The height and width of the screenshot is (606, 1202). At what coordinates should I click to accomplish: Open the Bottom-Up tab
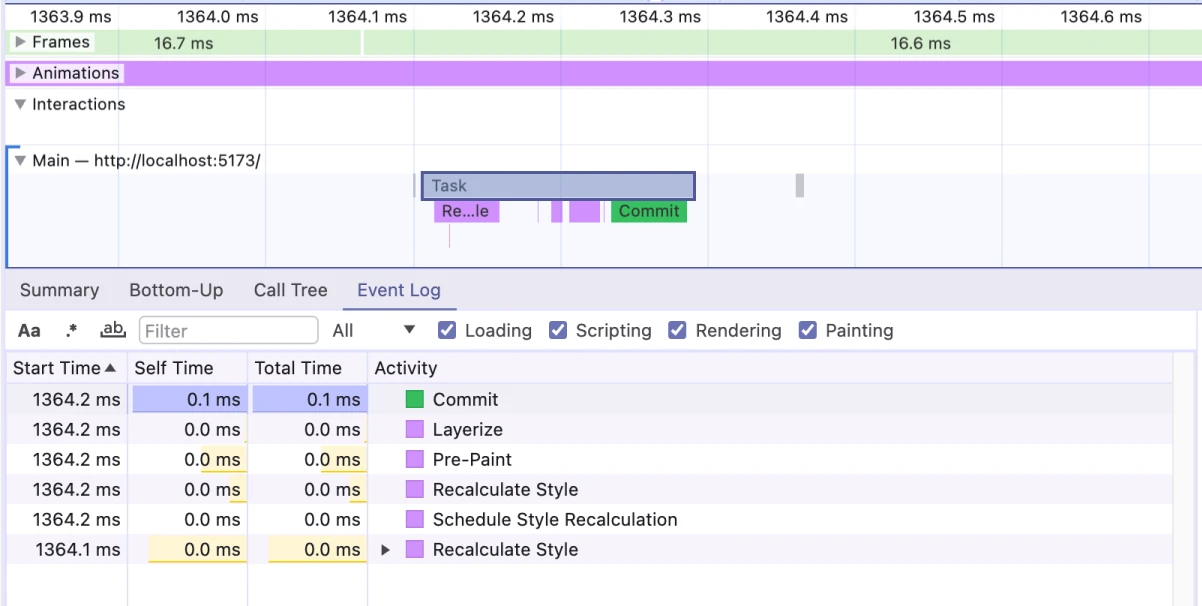(x=176, y=290)
